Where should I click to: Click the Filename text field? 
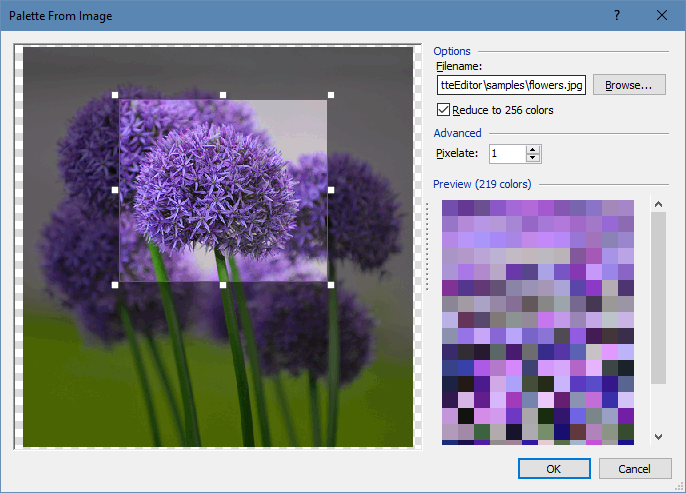(511, 85)
